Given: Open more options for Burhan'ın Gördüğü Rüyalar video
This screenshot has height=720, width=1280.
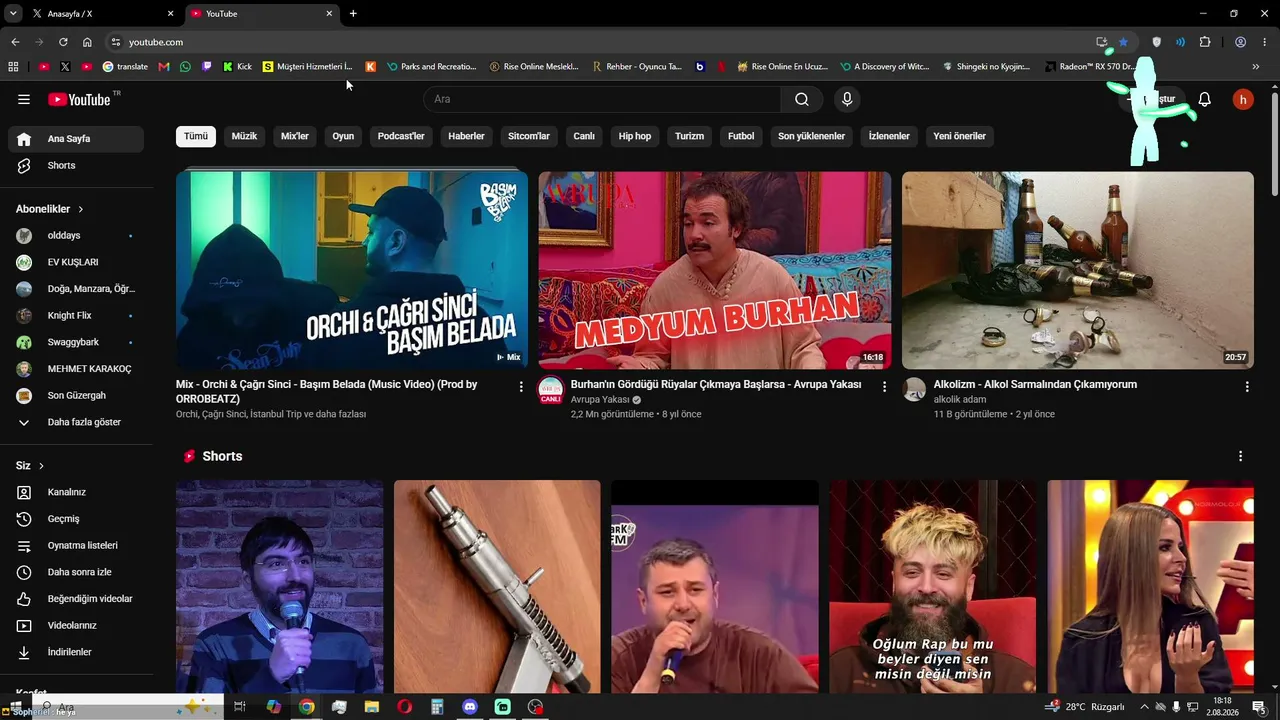Looking at the screenshot, I should pyautogui.click(x=884, y=386).
